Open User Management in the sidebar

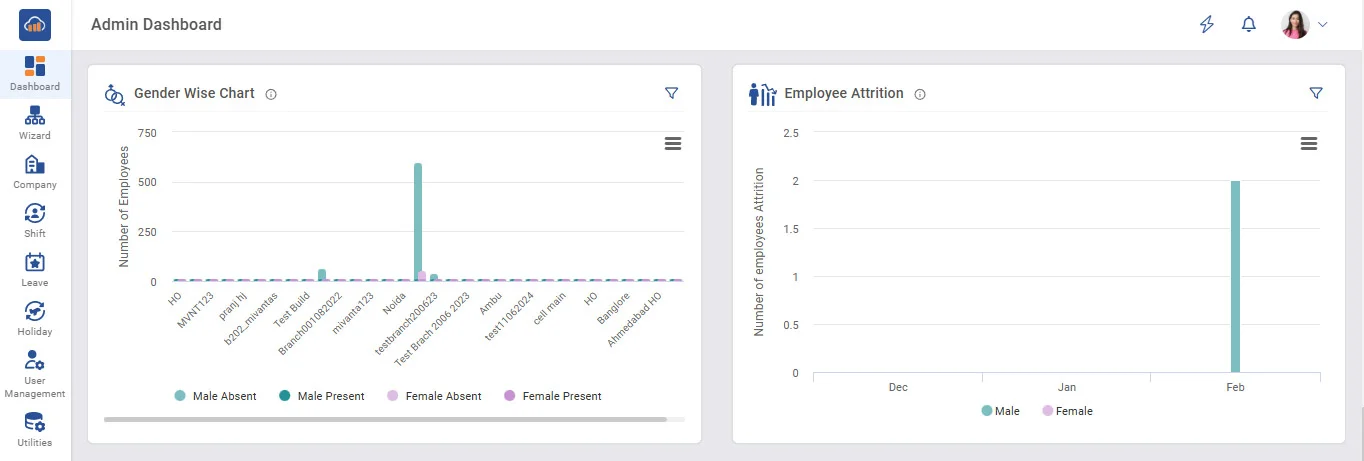pyautogui.click(x=35, y=372)
